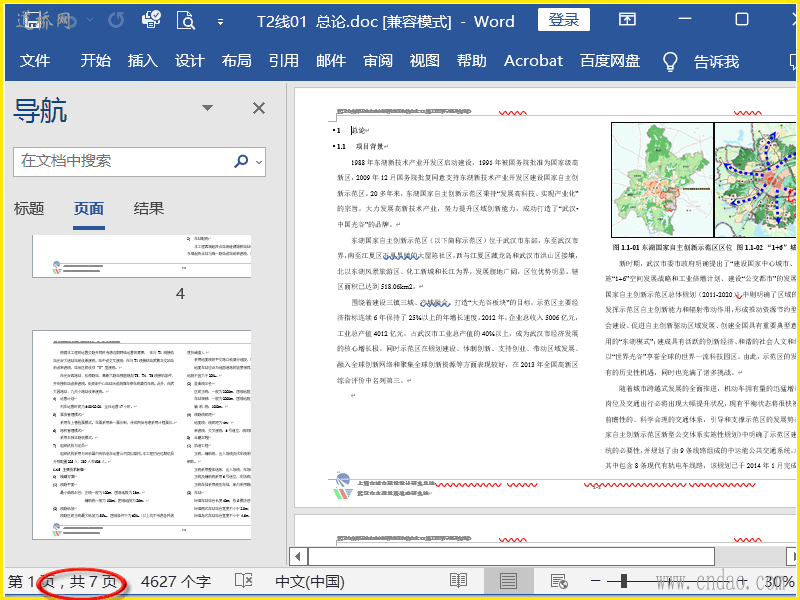Close the navigation pane

click(258, 108)
